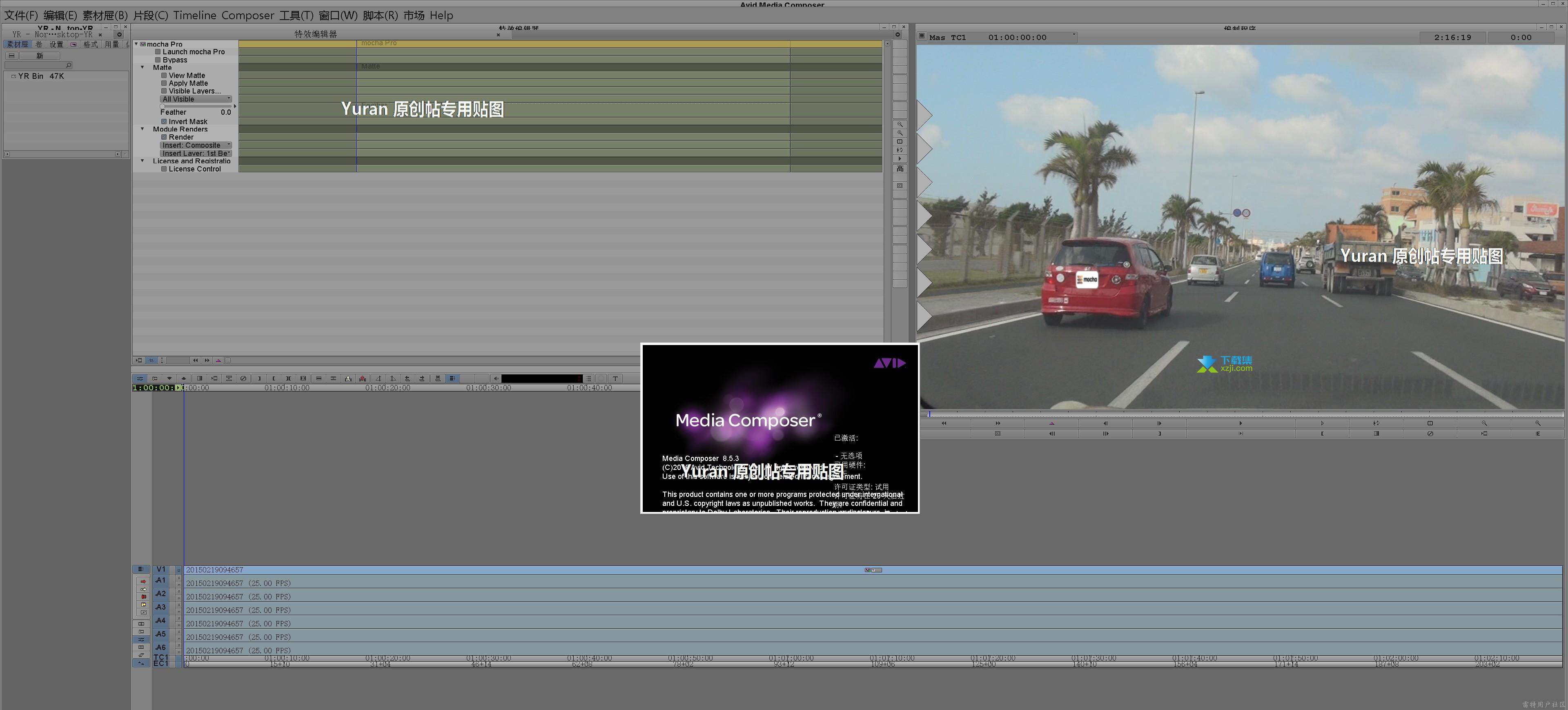The image size is (1568, 710).
Task: Click the Zoom In magnifier under the monitor
Action: point(1537,423)
